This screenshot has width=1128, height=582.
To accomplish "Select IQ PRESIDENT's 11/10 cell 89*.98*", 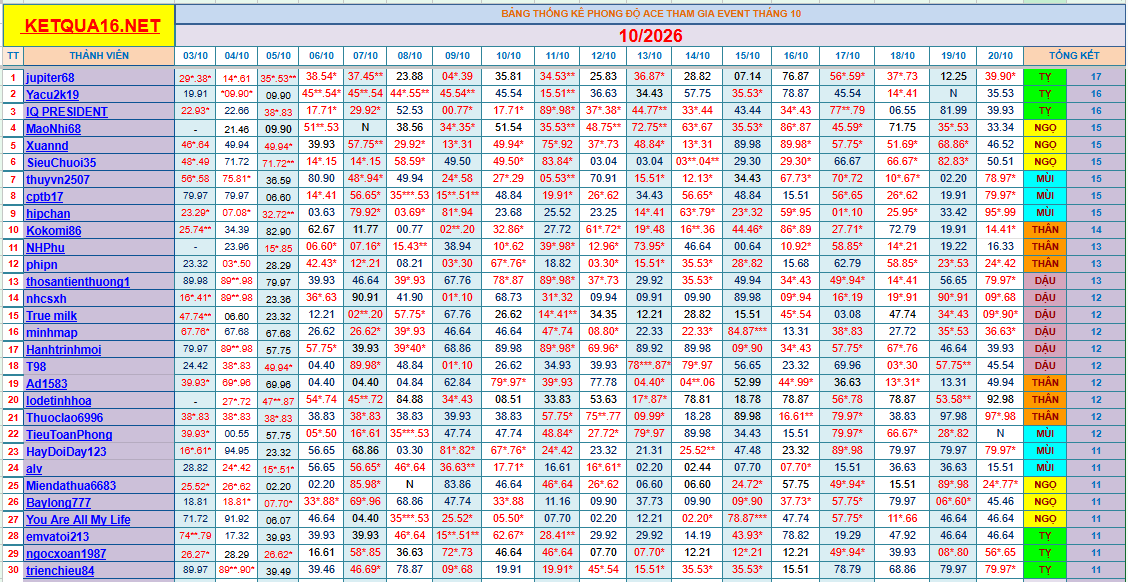I will click(558, 112).
